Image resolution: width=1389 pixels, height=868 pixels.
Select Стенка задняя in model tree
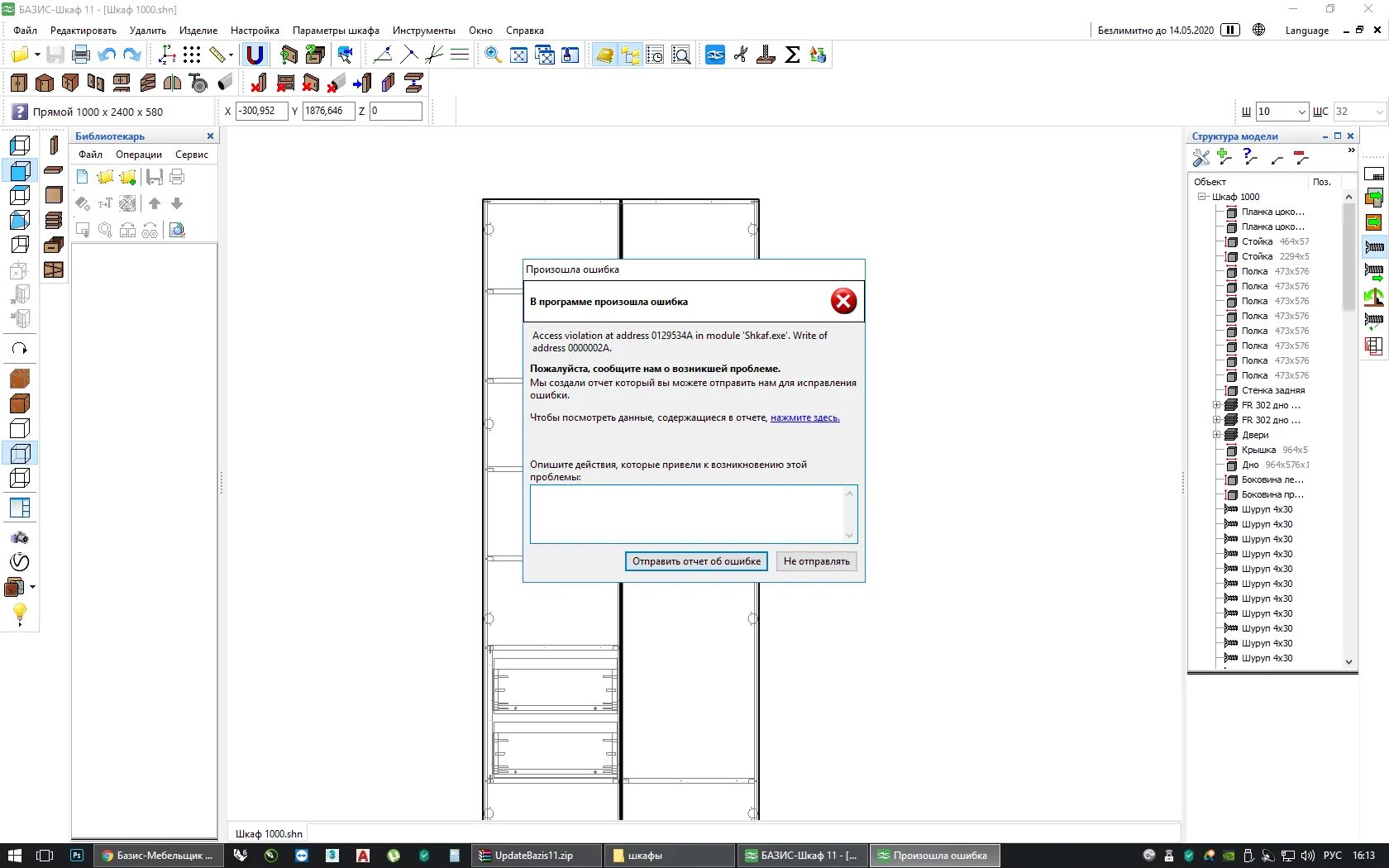pyautogui.click(x=1273, y=390)
